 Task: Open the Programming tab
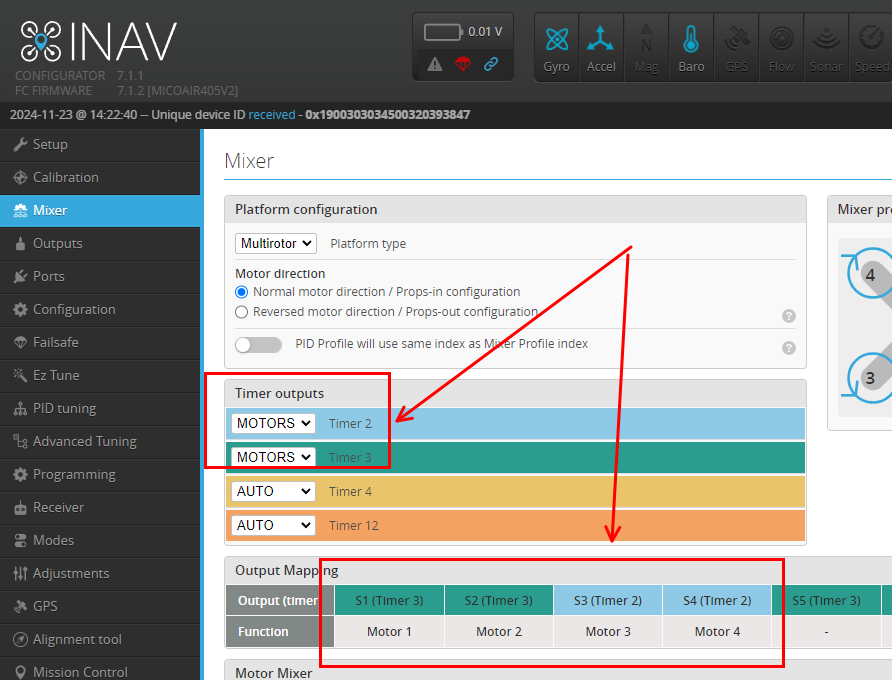pyautogui.click(x=100, y=475)
